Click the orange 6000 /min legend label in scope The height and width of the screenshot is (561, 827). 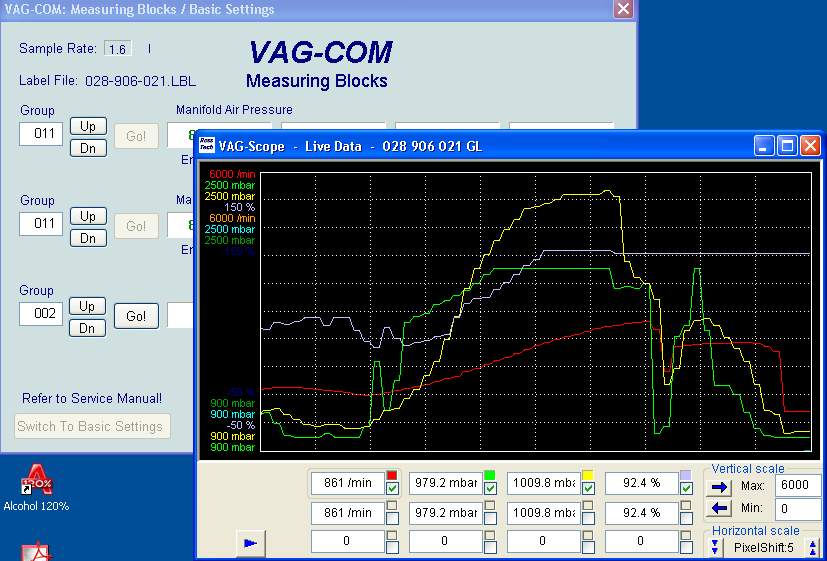point(232,218)
